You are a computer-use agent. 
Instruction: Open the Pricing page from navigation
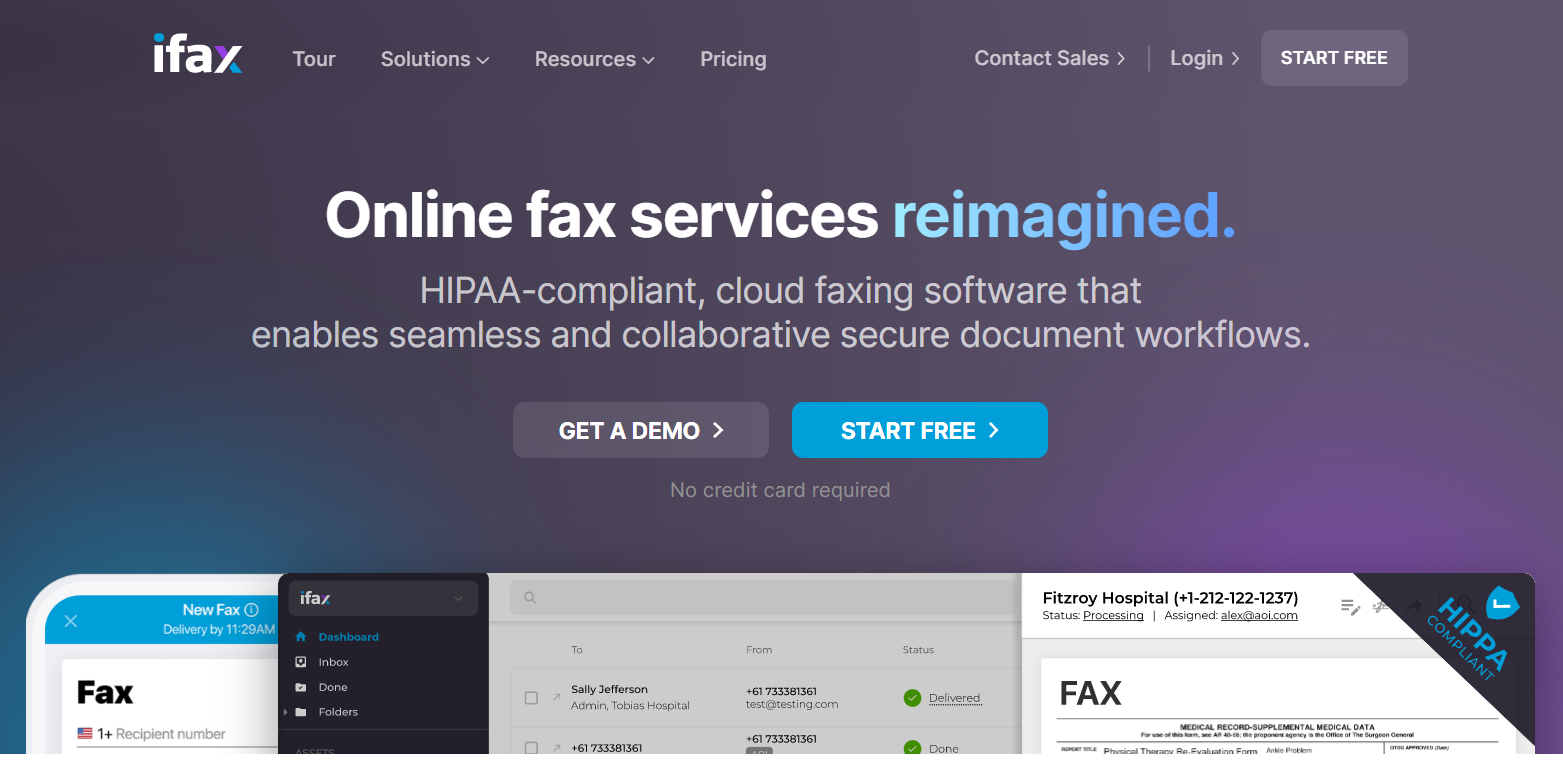click(733, 59)
